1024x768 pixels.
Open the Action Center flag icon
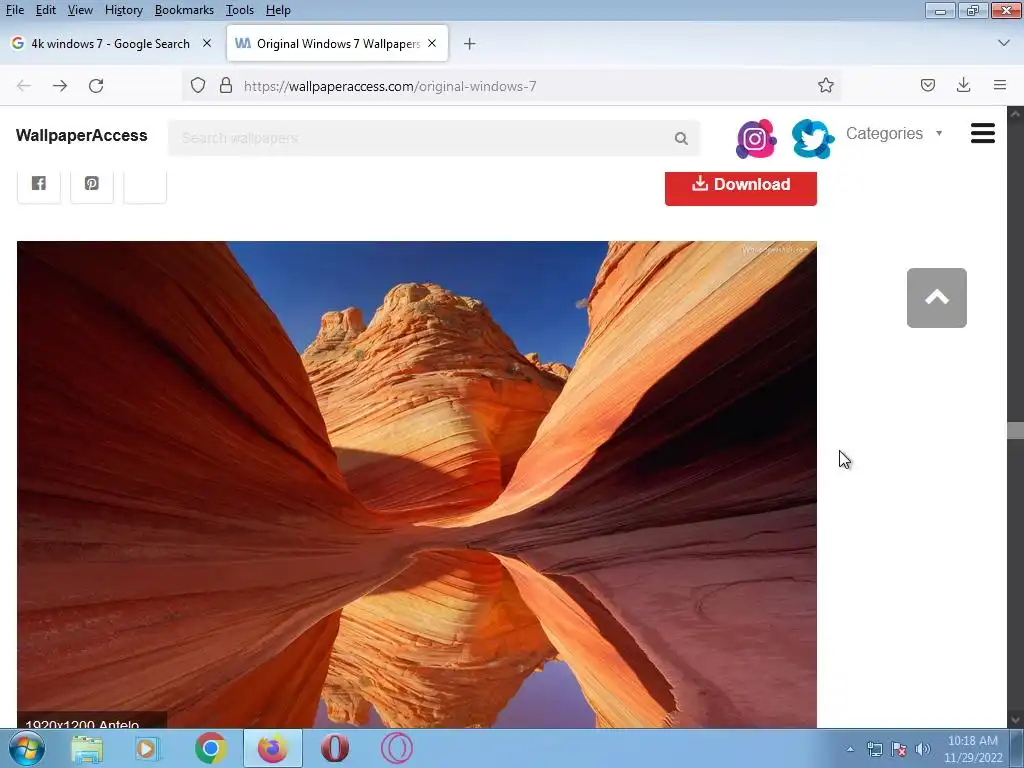click(899, 749)
